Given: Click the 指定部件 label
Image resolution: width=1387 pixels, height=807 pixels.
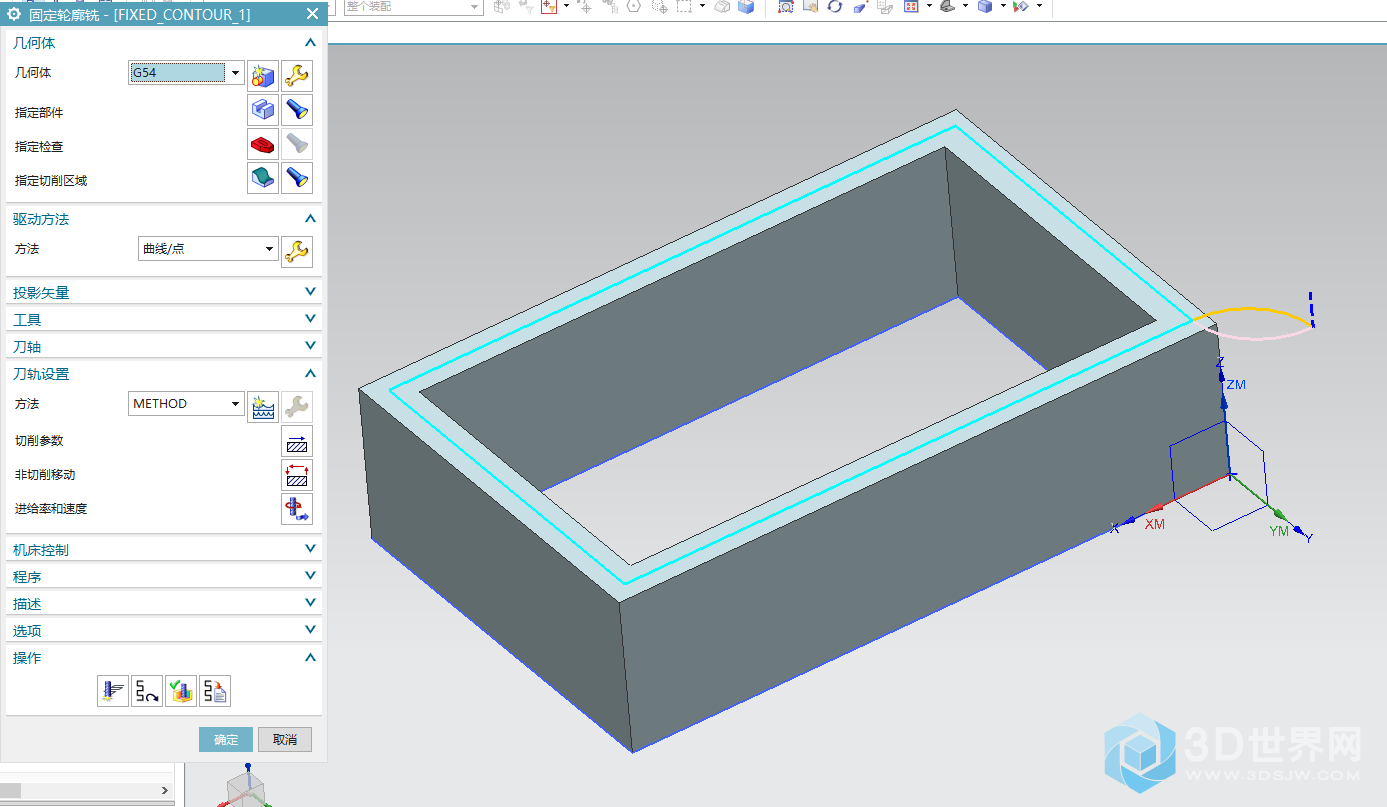Looking at the screenshot, I should [39, 113].
